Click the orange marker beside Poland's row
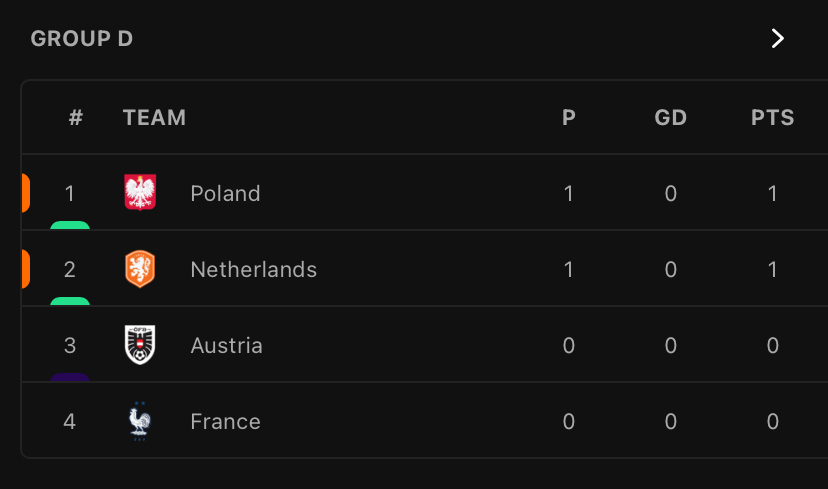The width and height of the screenshot is (828, 489). click(x=25, y=193)
